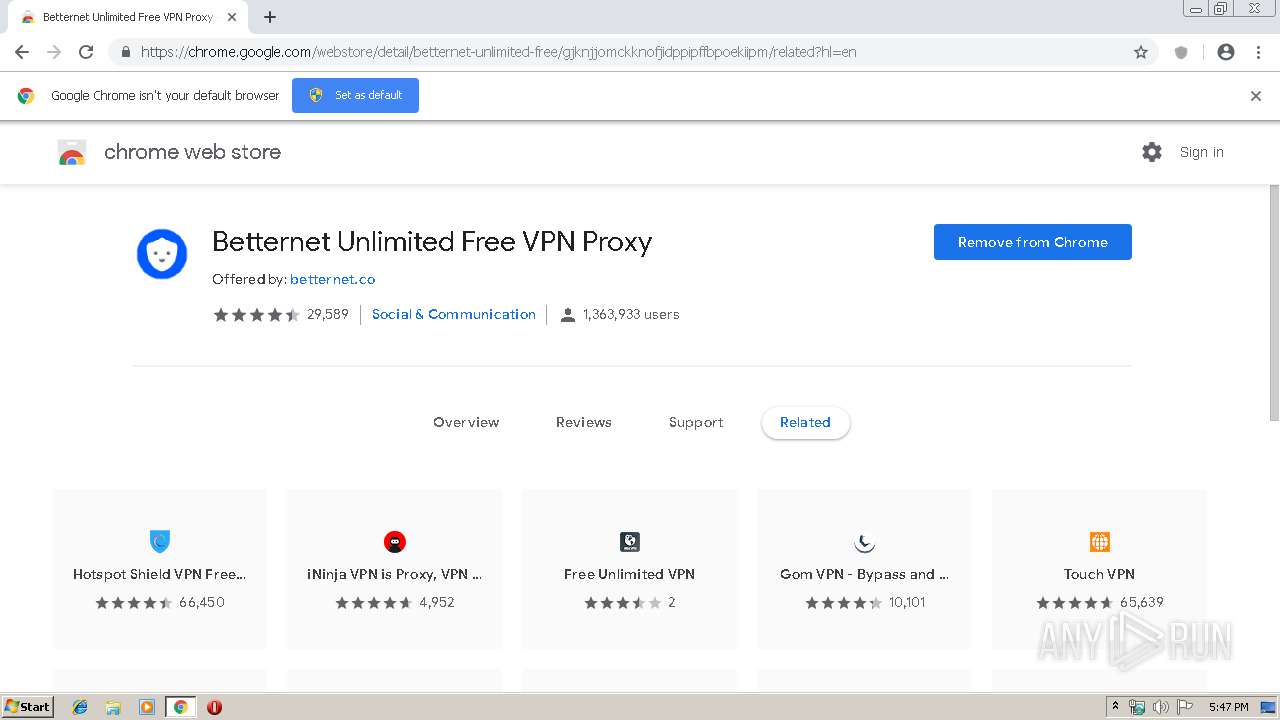
Task: Switch to the Reviews tab
Action: [x=584, y=422]
